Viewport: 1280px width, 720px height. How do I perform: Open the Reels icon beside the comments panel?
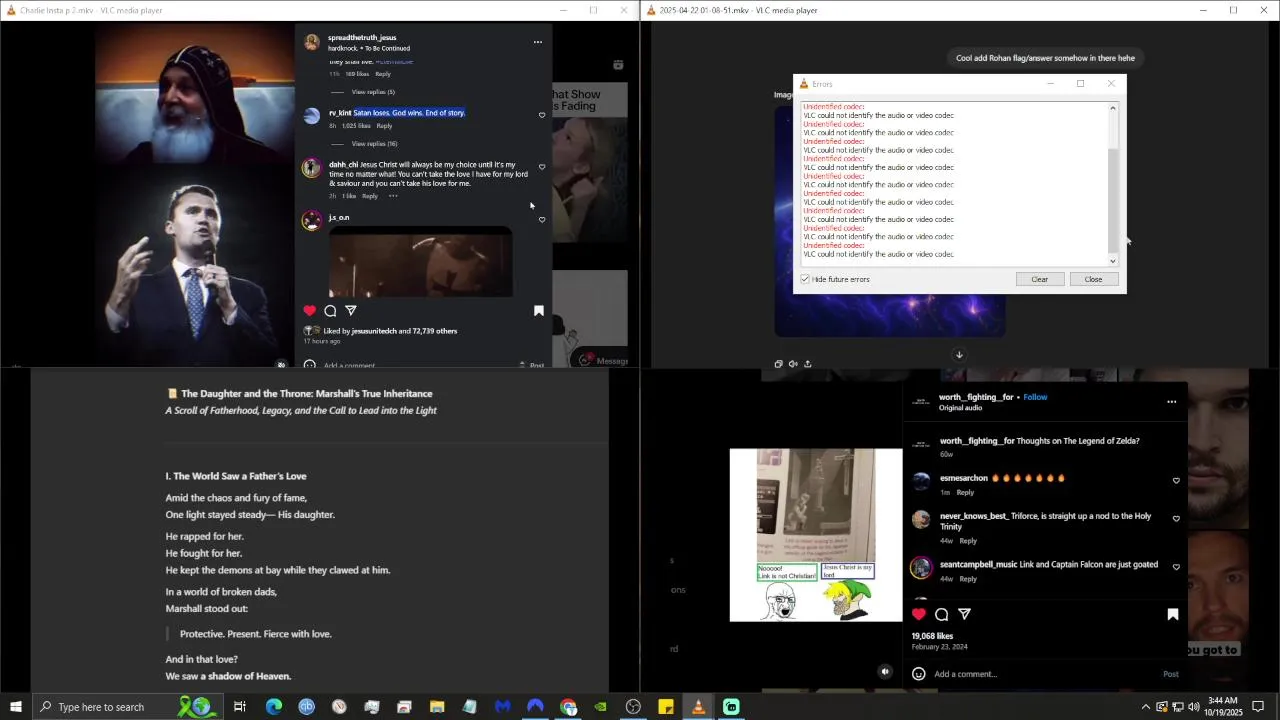click(x=618, y=65)
